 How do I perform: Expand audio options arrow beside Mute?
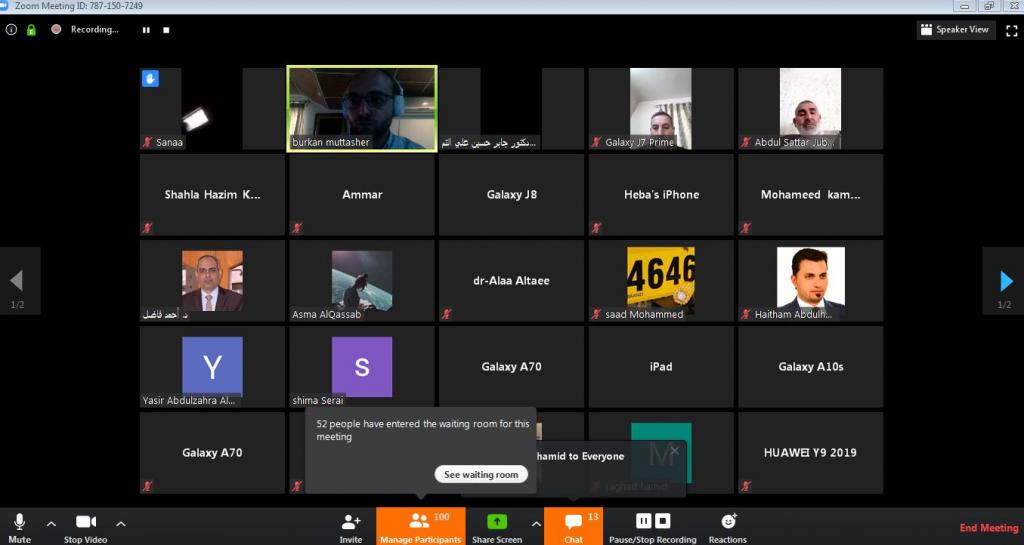click(51, 523)
